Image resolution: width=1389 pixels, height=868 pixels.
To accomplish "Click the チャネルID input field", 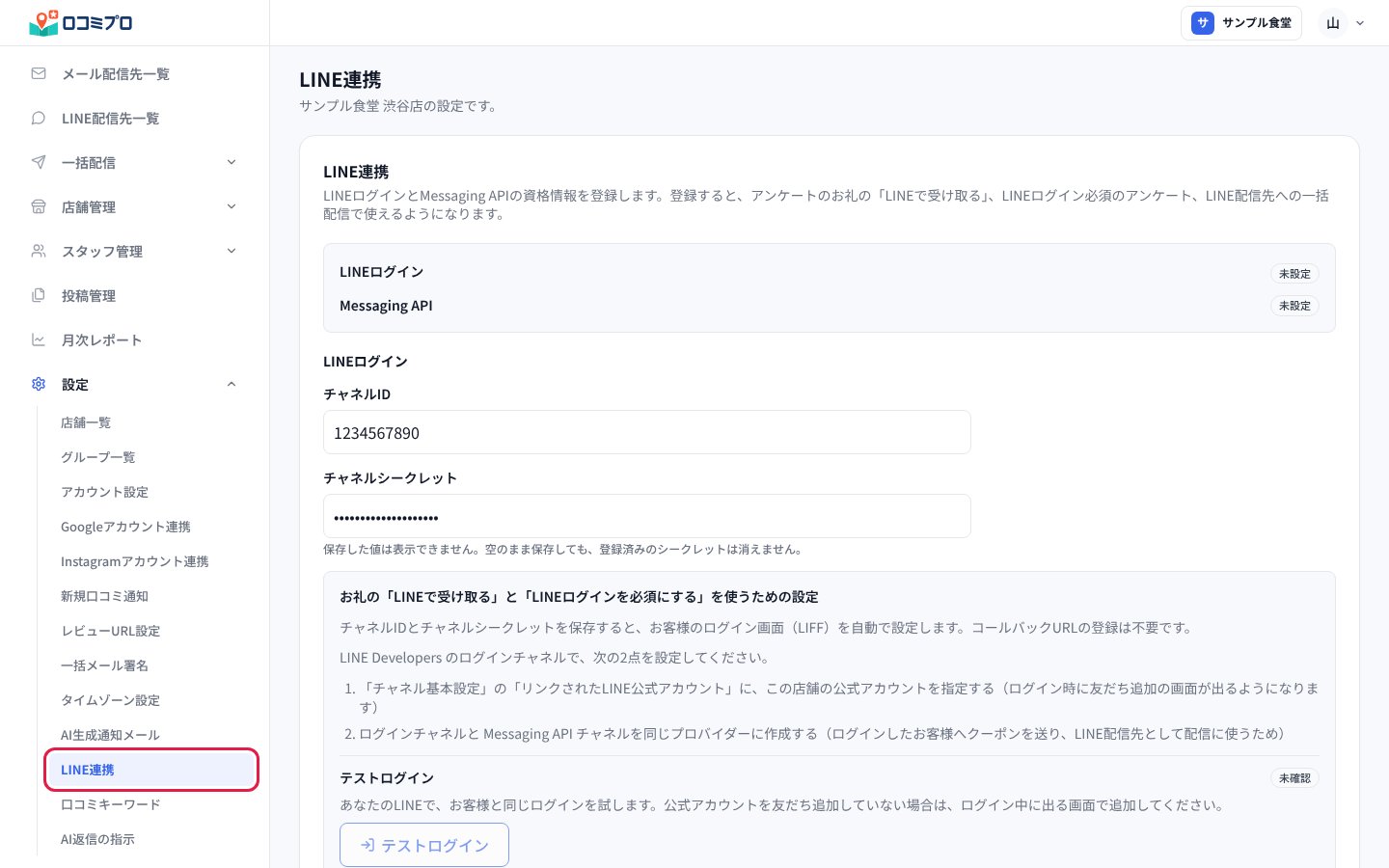I will tap(647, 432).
